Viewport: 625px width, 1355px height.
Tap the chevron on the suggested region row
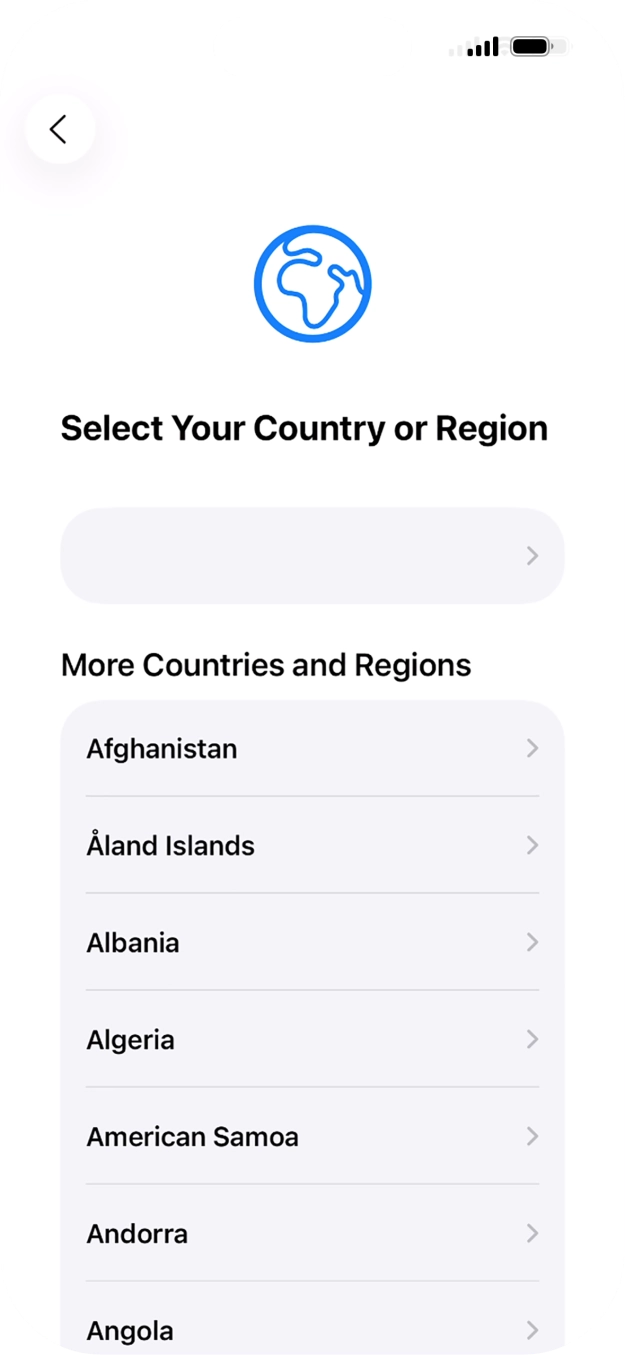[x=531, y=556]
